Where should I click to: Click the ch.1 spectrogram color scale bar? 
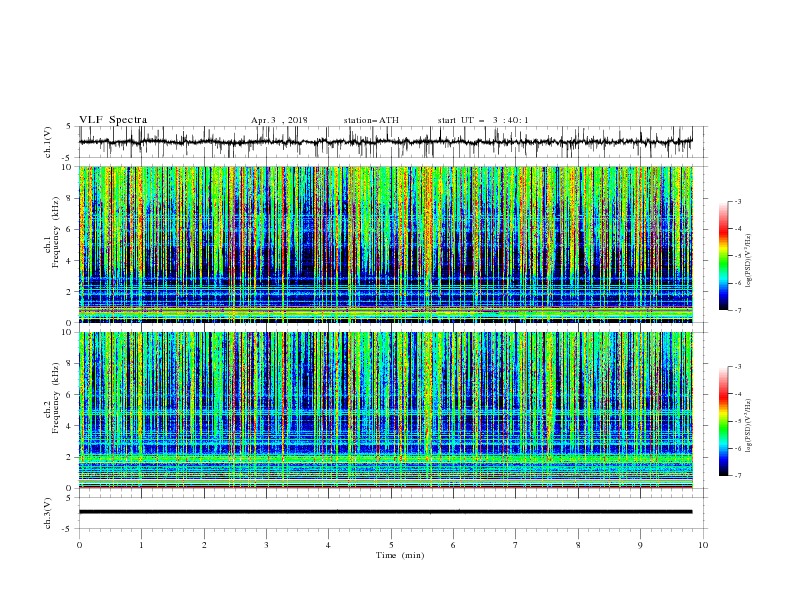click(723, 256)
